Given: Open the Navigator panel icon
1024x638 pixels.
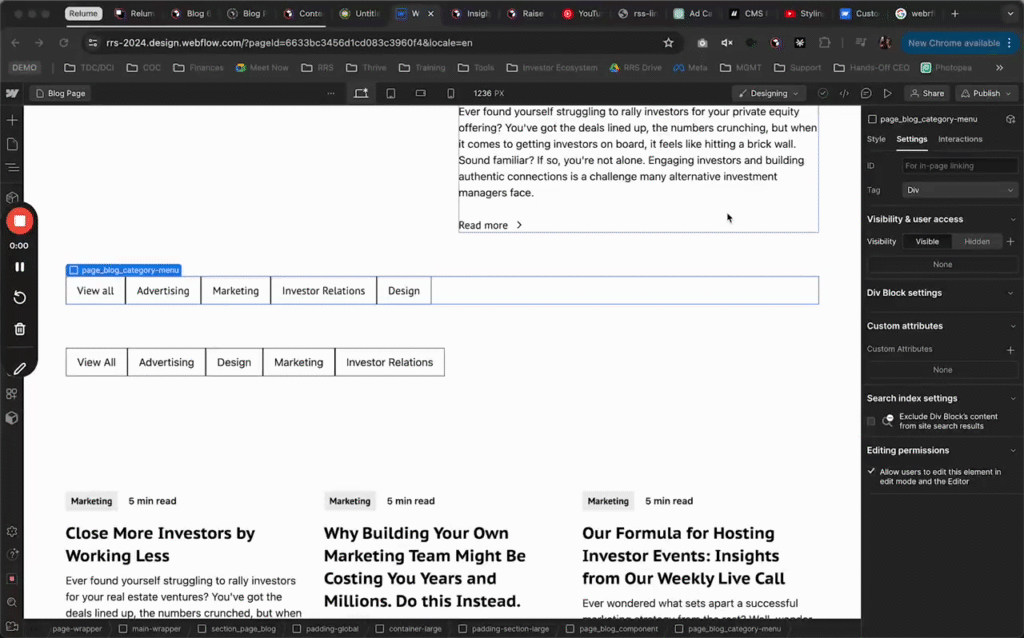Looking at the screenshot, I should [x=12, y=168].
